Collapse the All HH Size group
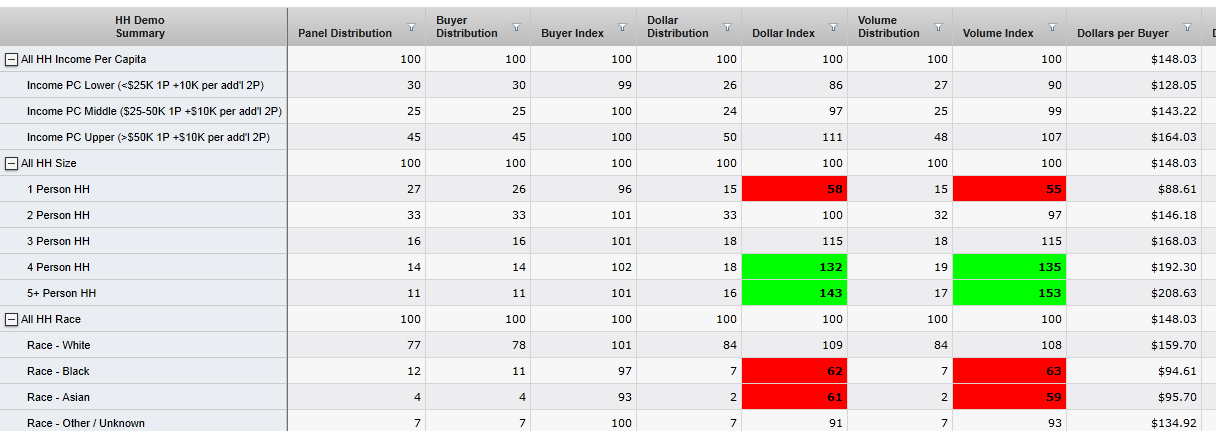Image resolution: width=1216 pixels, height=431 pixels. pyautogui.click(x=11, y=164)
